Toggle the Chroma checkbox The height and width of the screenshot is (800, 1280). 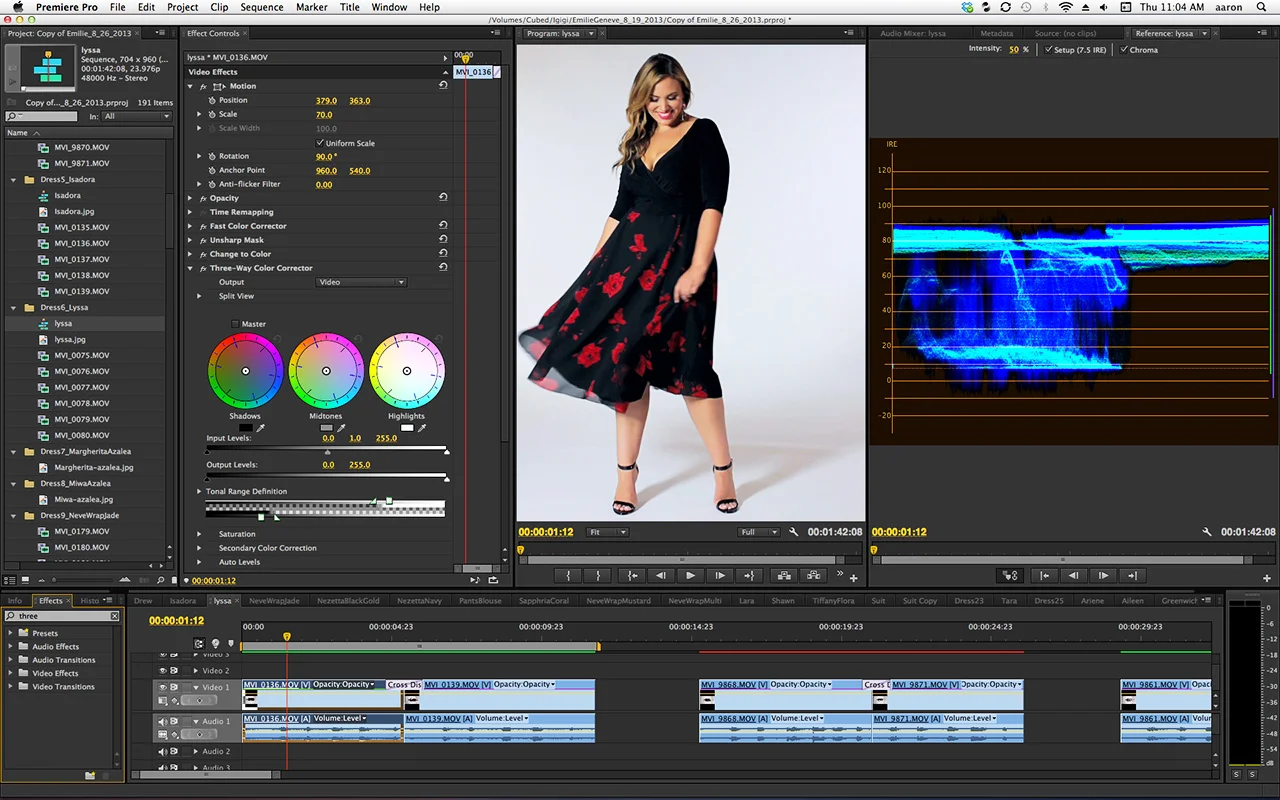pos(1124,49)
